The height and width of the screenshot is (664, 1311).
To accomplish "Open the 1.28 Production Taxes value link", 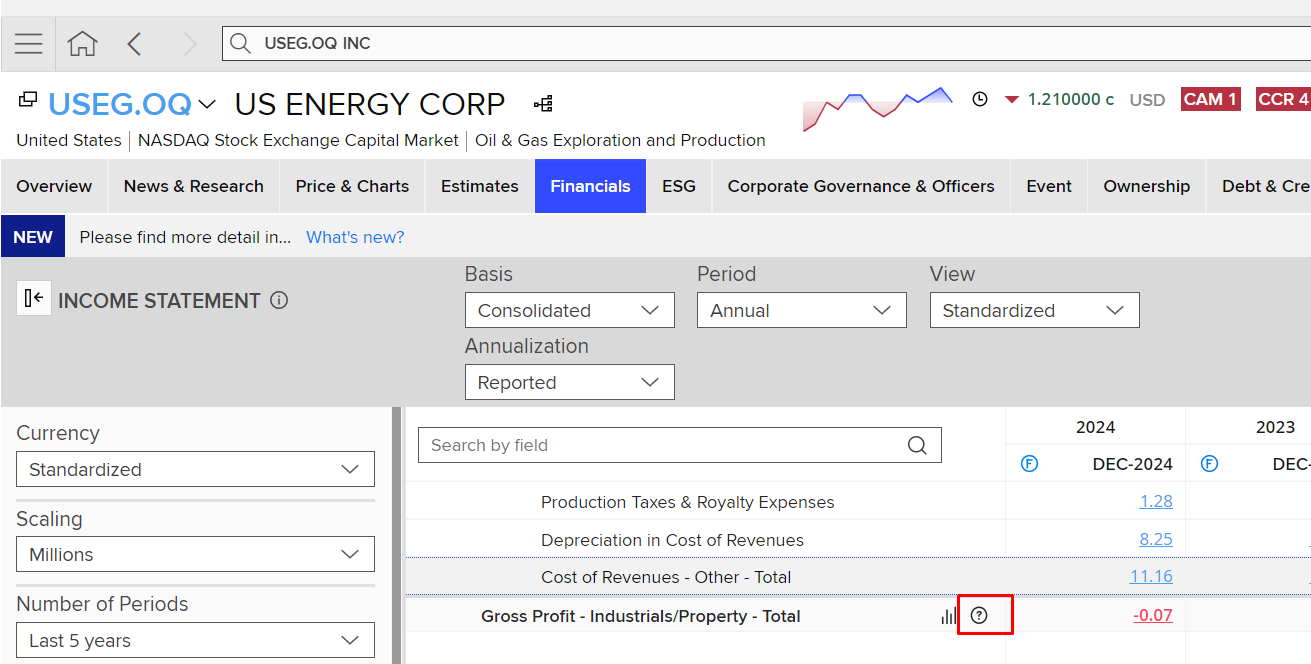I will (1156, 501).
